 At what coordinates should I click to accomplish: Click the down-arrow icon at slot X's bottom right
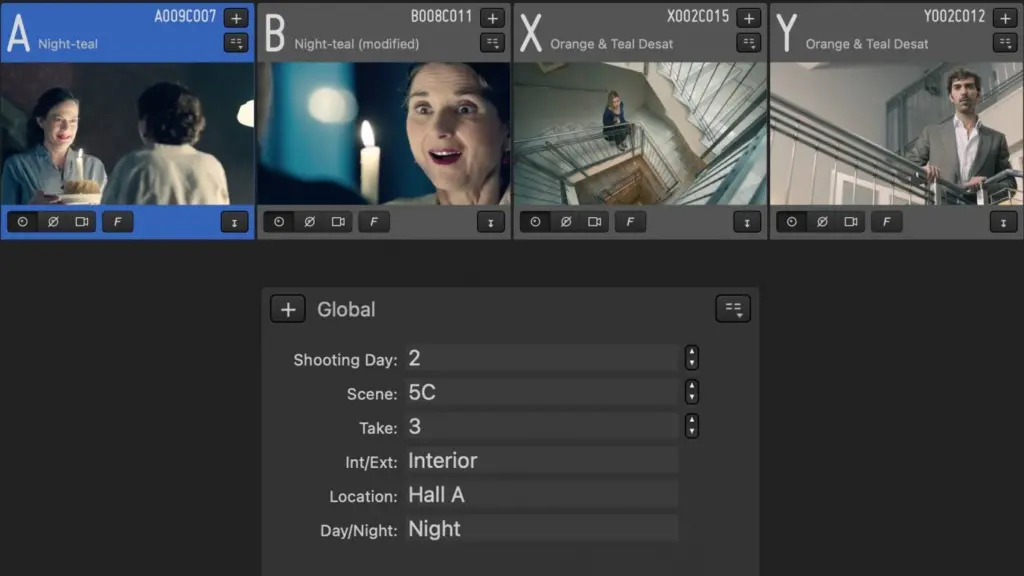pyautogui.click(x=747, y=223)
